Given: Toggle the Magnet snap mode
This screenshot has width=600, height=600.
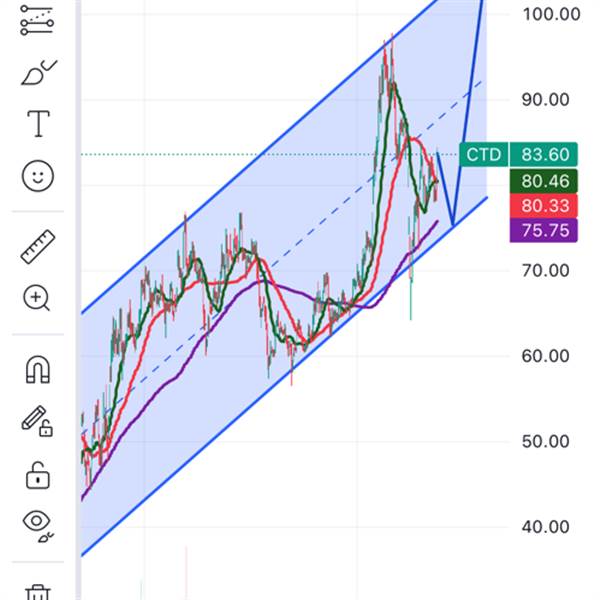Looking at the screenshot, I should (38, 369).
